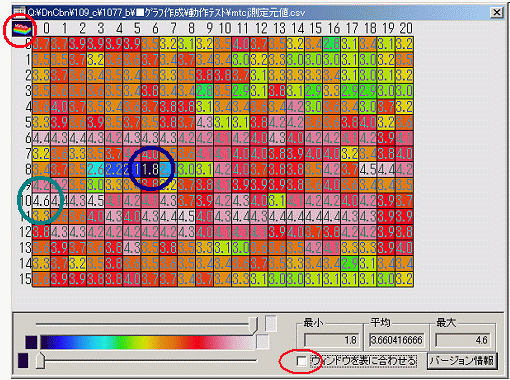Click the rainbow gradient color bar
This screenshot has height=380, width=510.
[148, 342]
